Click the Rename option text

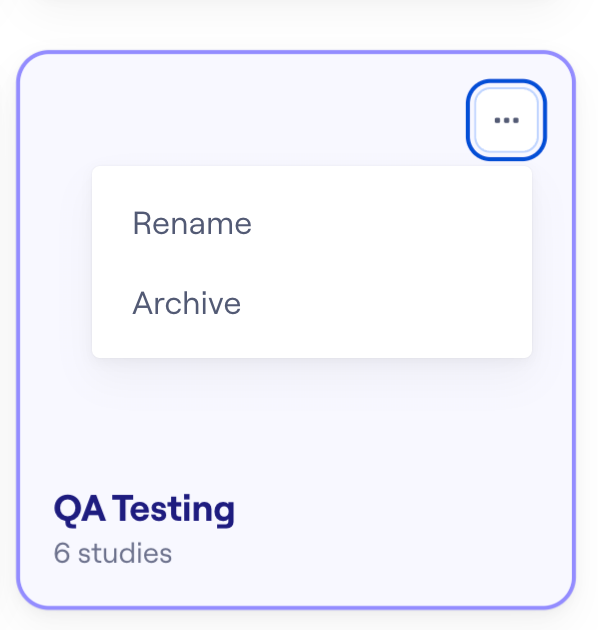click(192, 223)
